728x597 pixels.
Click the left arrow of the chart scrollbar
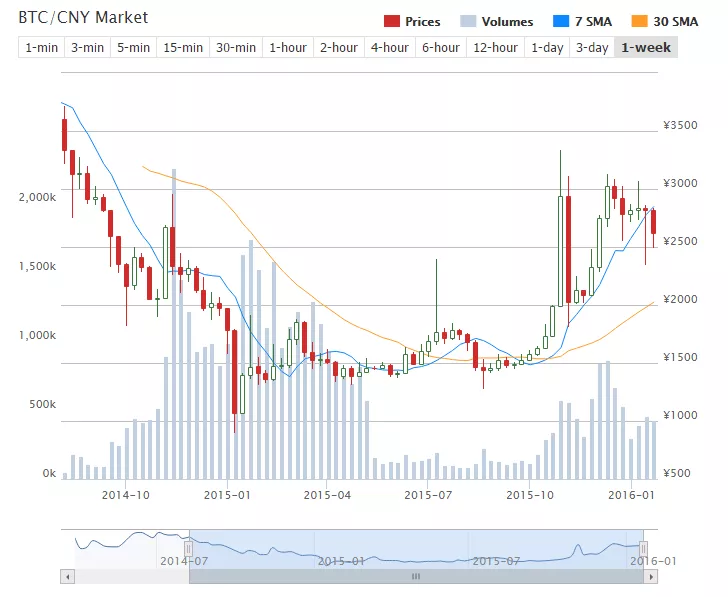[x=67, y=577]
